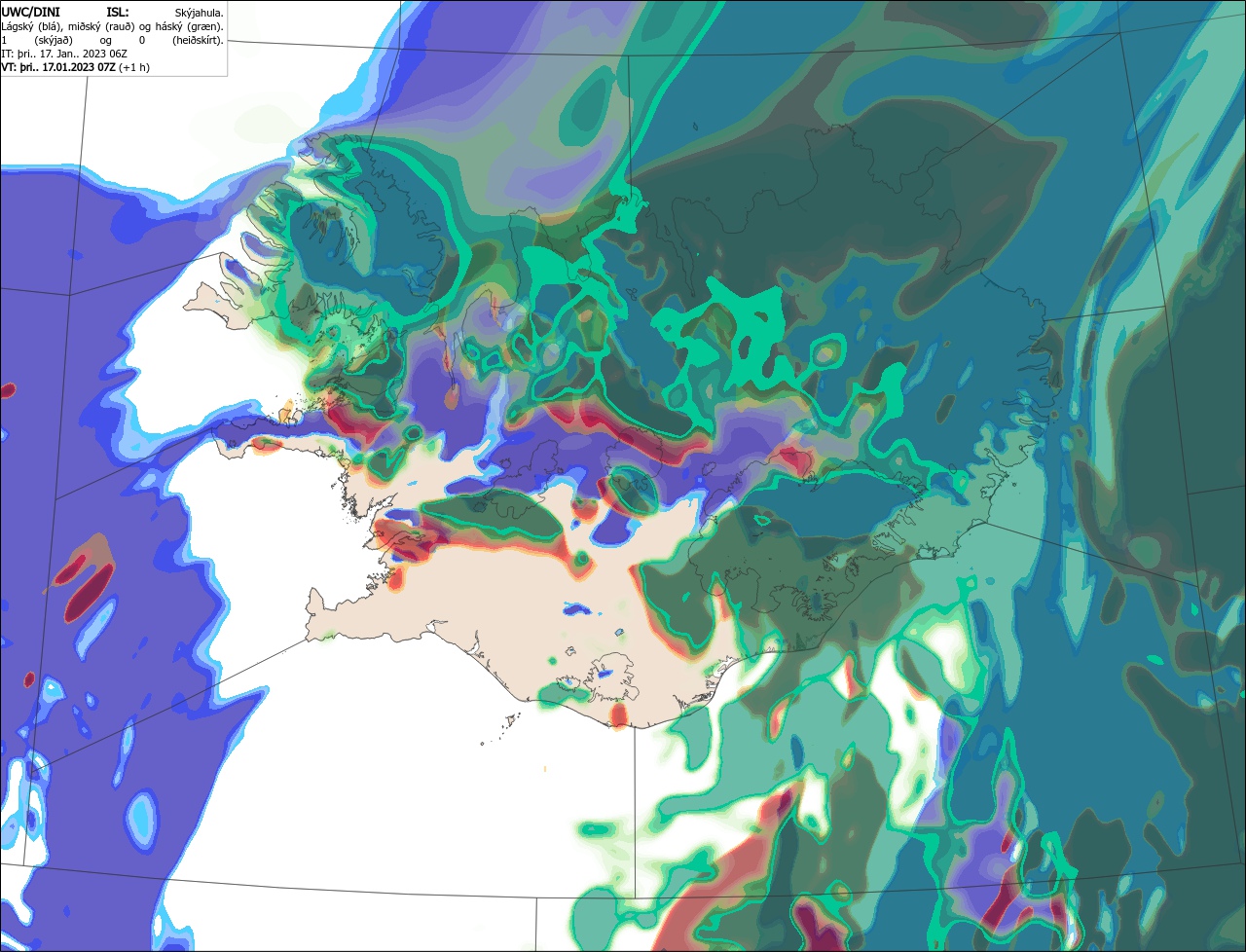Click the "háský (græn)" legend entry
Image resolution: width=1246 pixels, height=952 pixels.
[x=189, y=27]
